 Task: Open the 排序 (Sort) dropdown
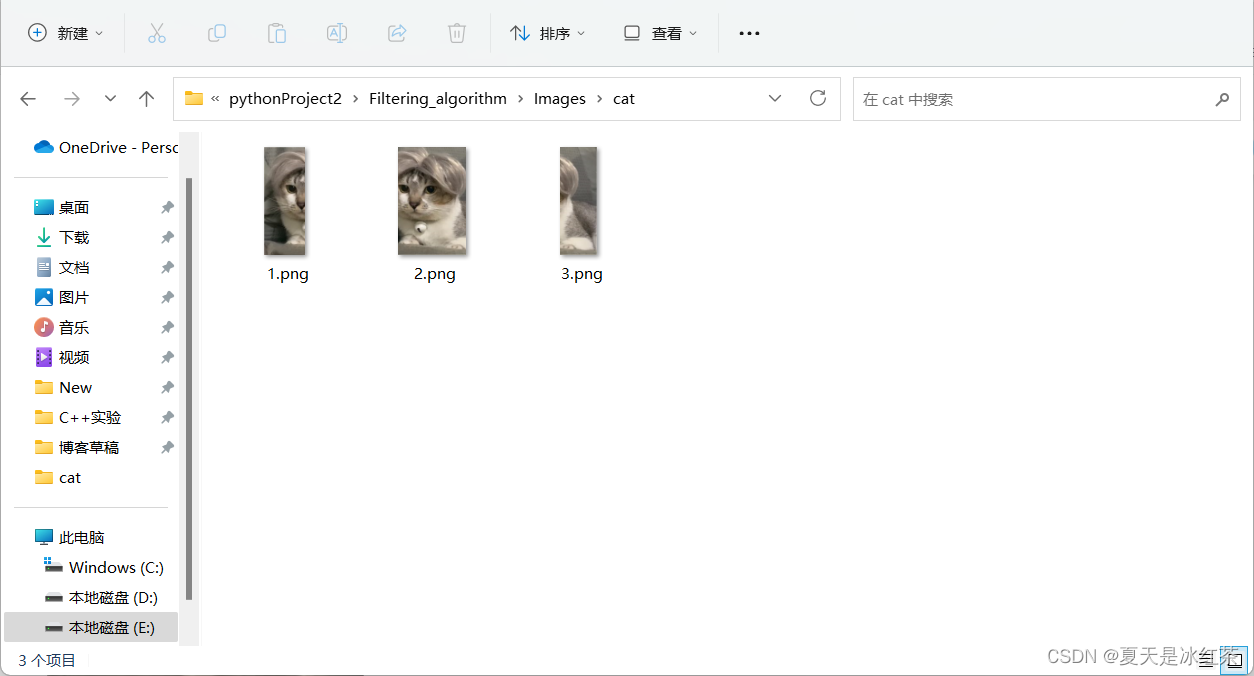(548, 33)
